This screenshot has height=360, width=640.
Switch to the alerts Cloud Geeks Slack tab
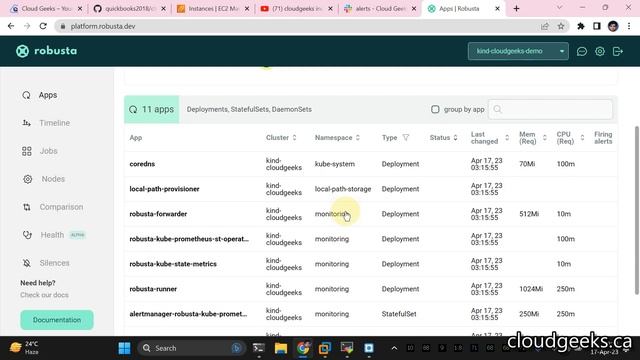coord(380,9)
